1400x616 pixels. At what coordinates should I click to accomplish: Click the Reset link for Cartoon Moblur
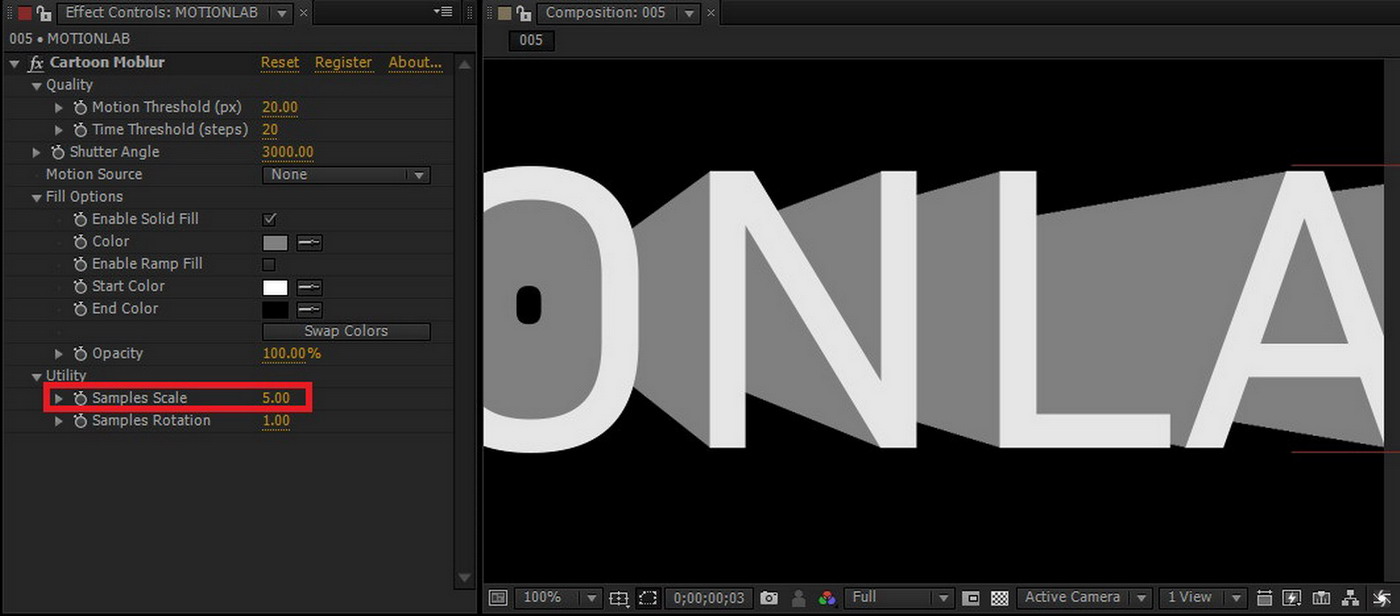tap(280, 62)
